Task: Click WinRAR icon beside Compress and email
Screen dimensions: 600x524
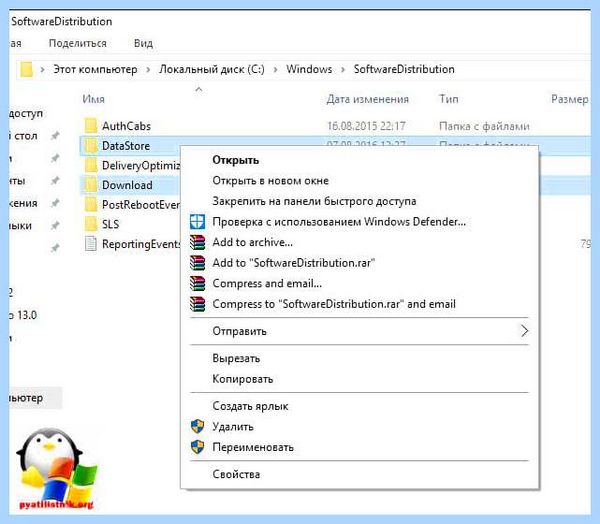Action: click(197, 284)
